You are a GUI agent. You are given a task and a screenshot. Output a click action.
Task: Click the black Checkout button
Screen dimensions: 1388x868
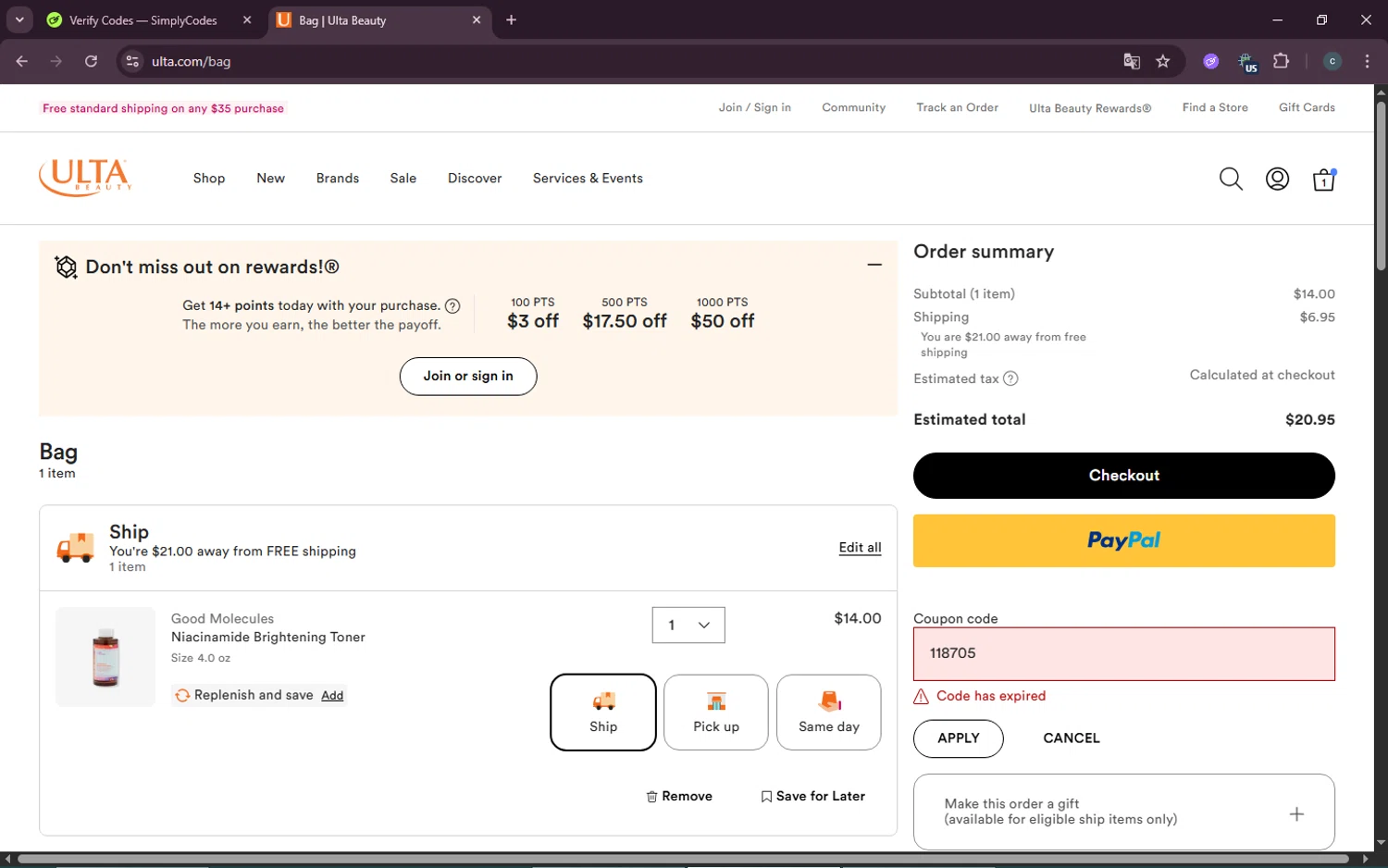(1124, 476)
